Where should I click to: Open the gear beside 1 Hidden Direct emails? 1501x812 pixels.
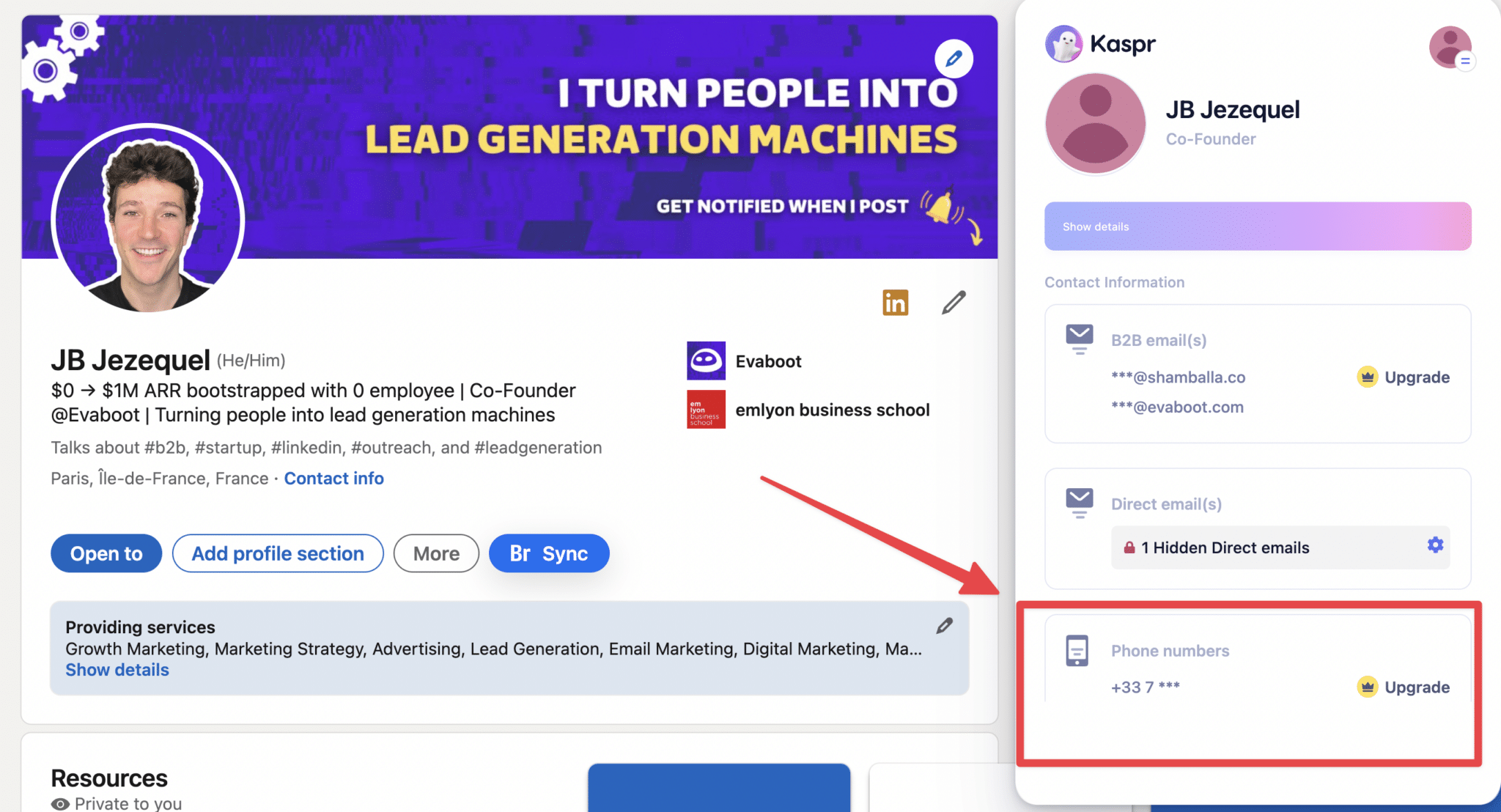coord(1434,545)
